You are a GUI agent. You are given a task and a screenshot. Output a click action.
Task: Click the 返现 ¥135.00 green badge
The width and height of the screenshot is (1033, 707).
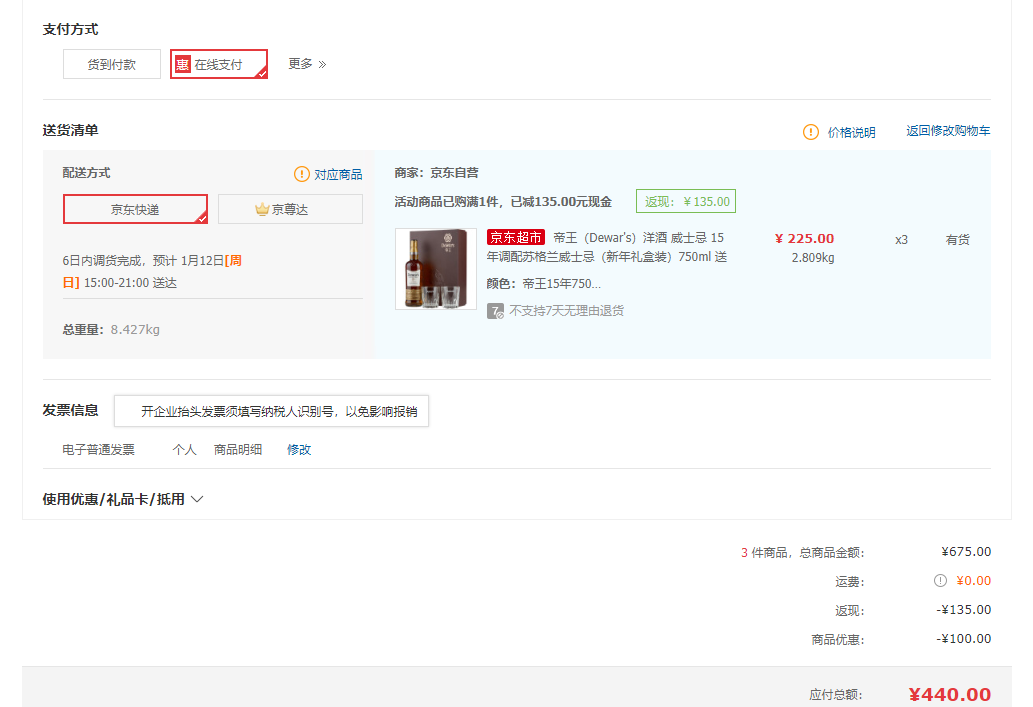click(686, 201)
